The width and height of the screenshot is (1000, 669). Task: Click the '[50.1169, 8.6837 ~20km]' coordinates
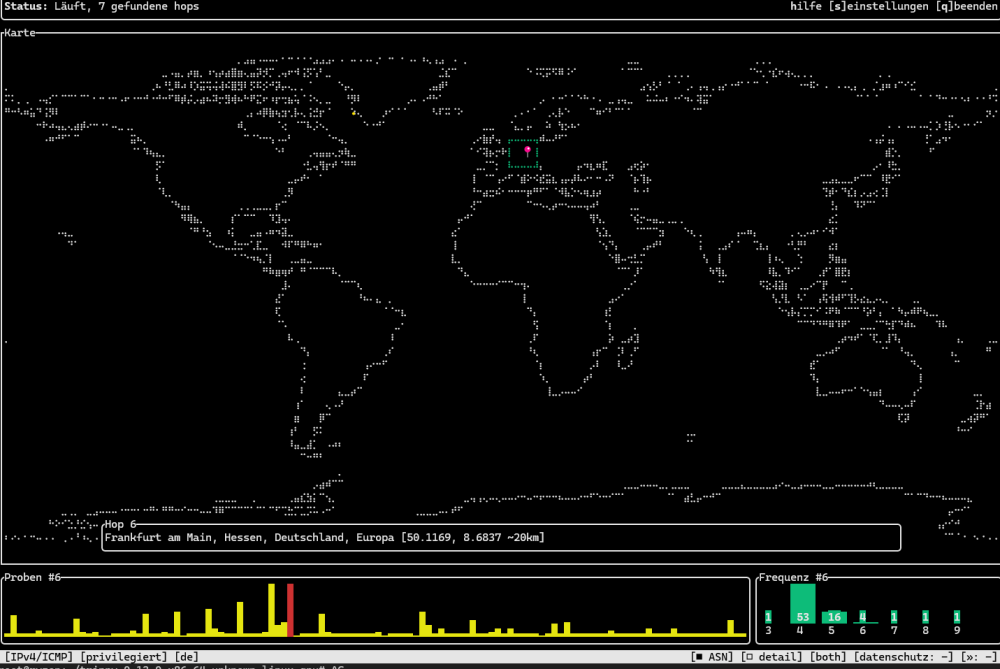(x=473, y=538)
